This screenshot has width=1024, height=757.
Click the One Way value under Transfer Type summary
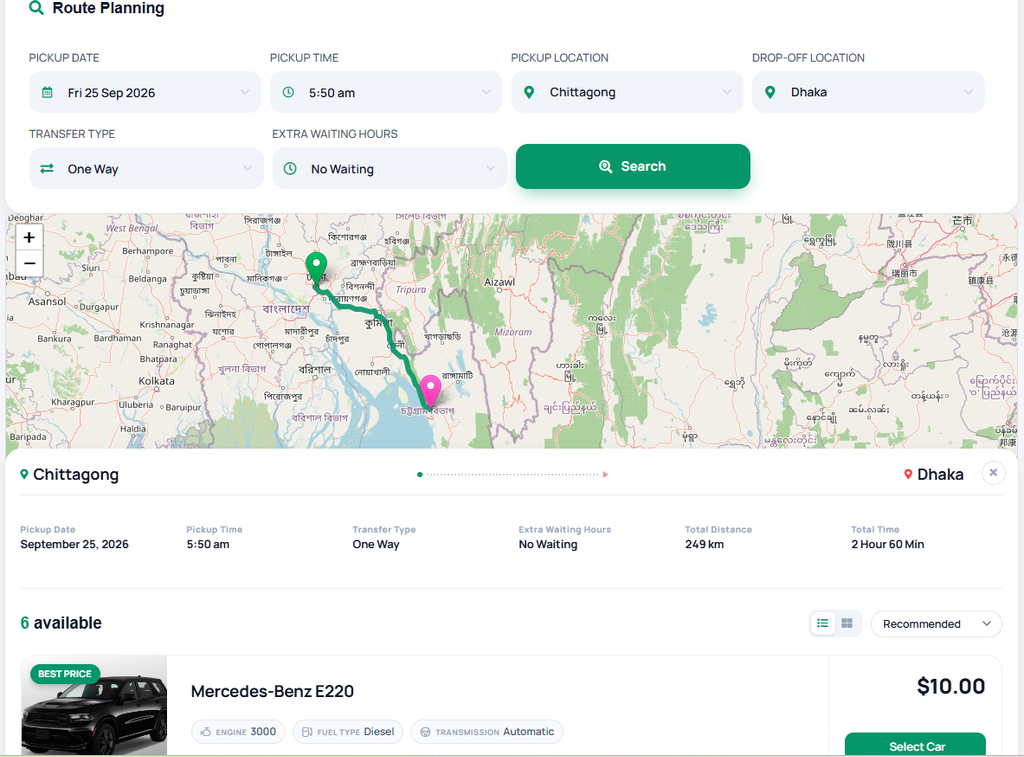tap(376, 544)
